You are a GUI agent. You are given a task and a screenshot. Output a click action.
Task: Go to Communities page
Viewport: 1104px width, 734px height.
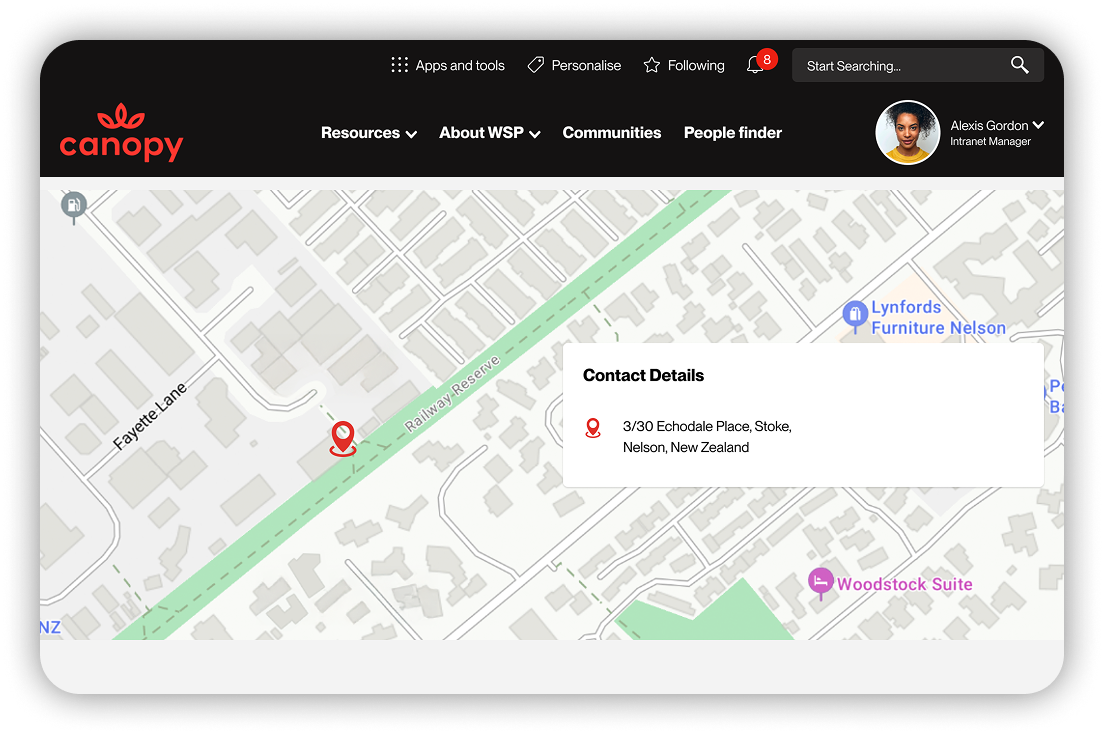(611, 133)
